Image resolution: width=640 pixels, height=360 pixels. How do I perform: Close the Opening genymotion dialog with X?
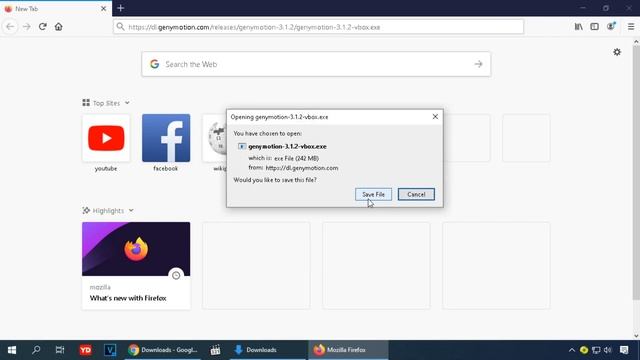tap(435, 117)
